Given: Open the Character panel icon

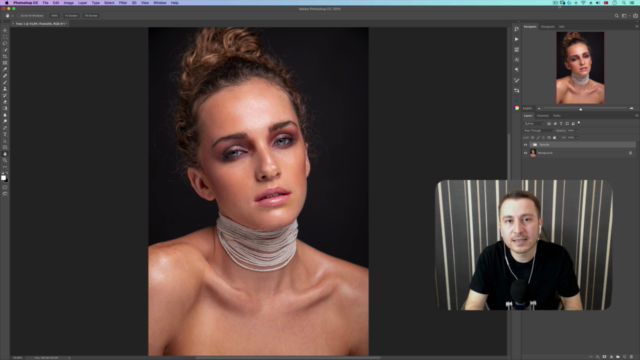Looking at the screenshot, I should click(517, 60).
